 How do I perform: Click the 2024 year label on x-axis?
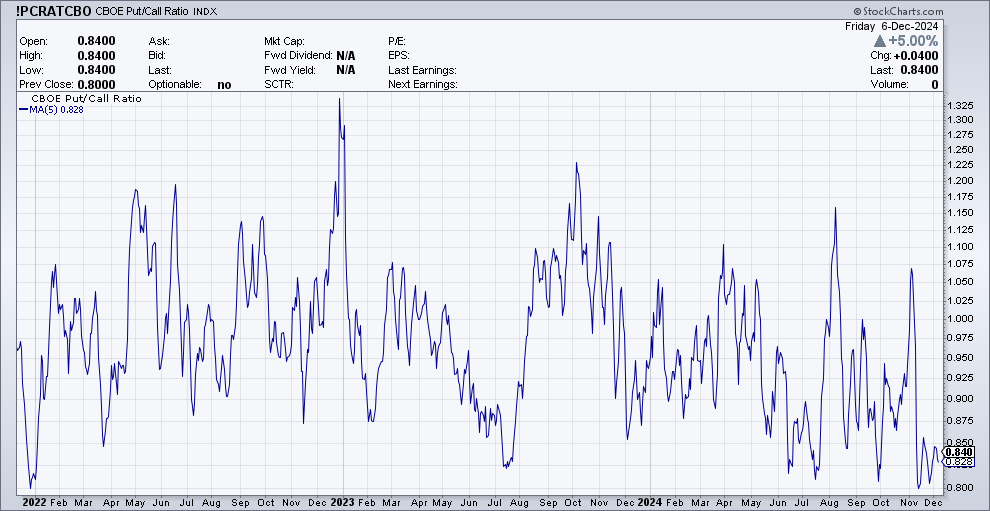point(651,503)
